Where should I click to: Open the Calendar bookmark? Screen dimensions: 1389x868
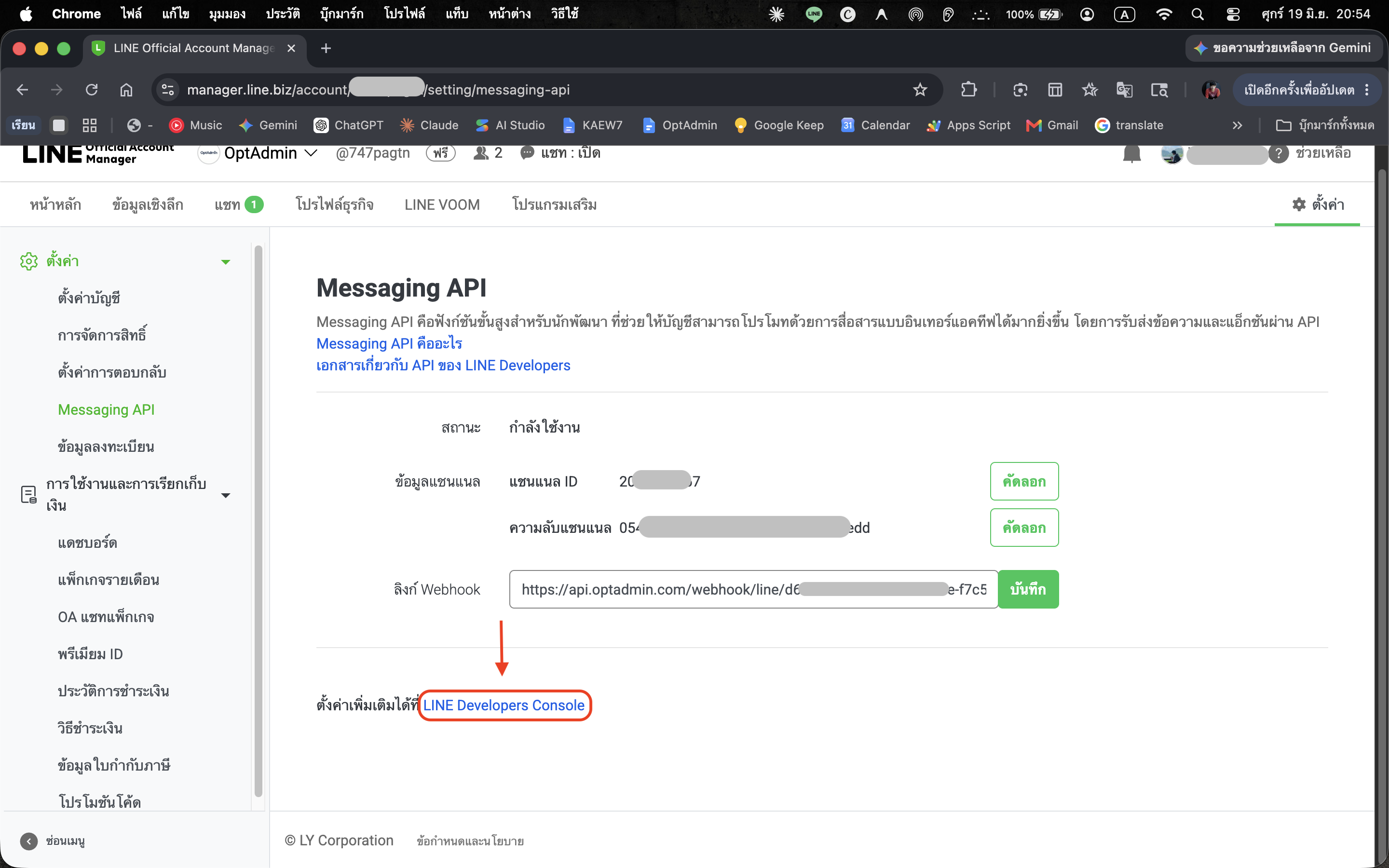pyautogui.click(x=875, y=125)
